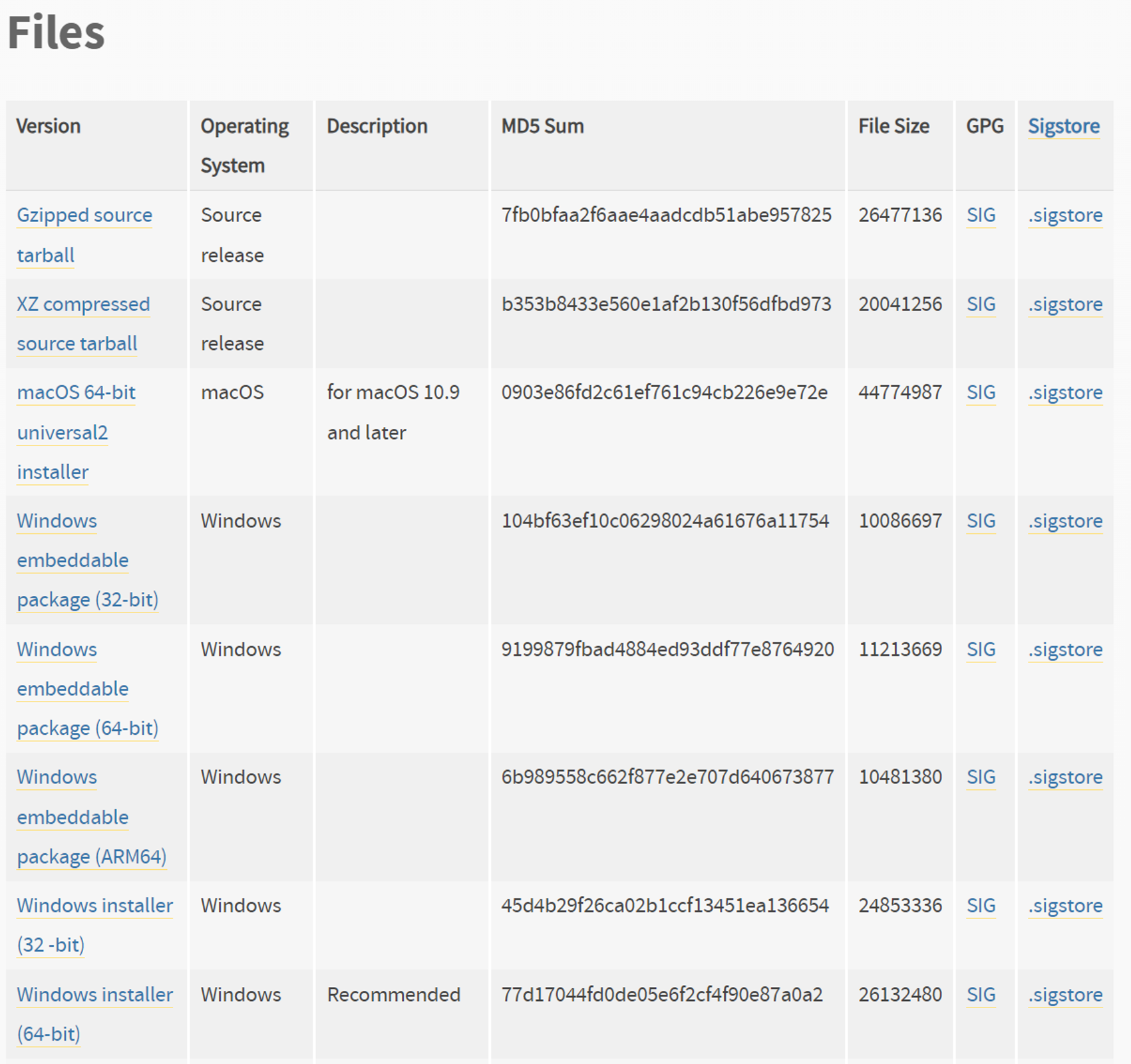Open SIG link for XZ compressed tarball
This screenshot has height=1064, width=1131.
coord(981,305)
